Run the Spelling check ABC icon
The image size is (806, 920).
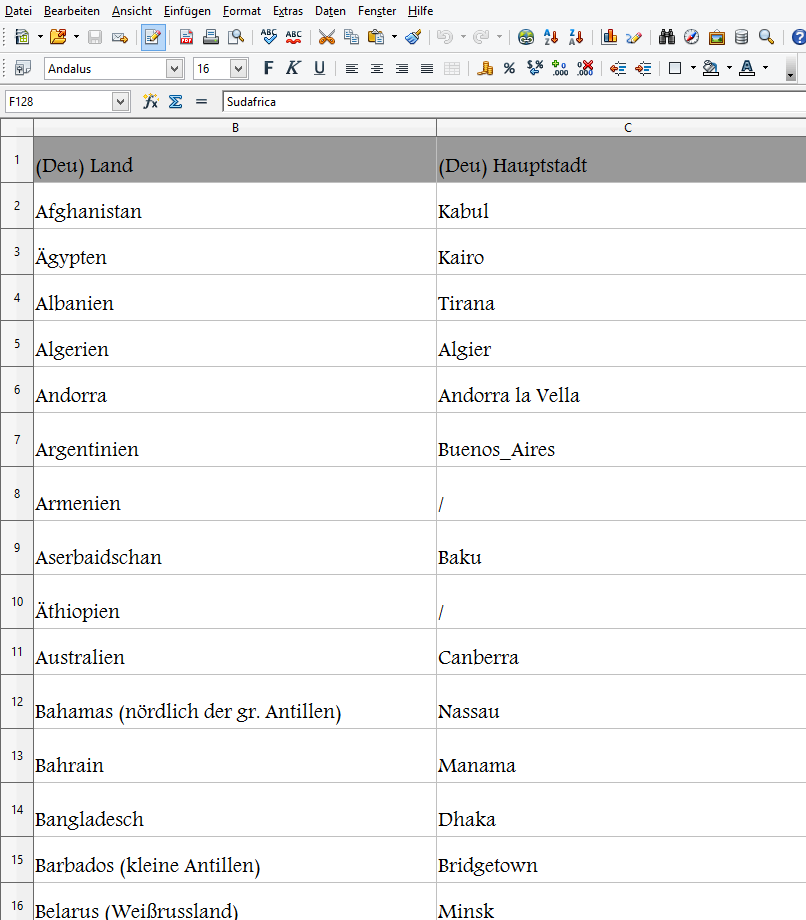(269, 37)
